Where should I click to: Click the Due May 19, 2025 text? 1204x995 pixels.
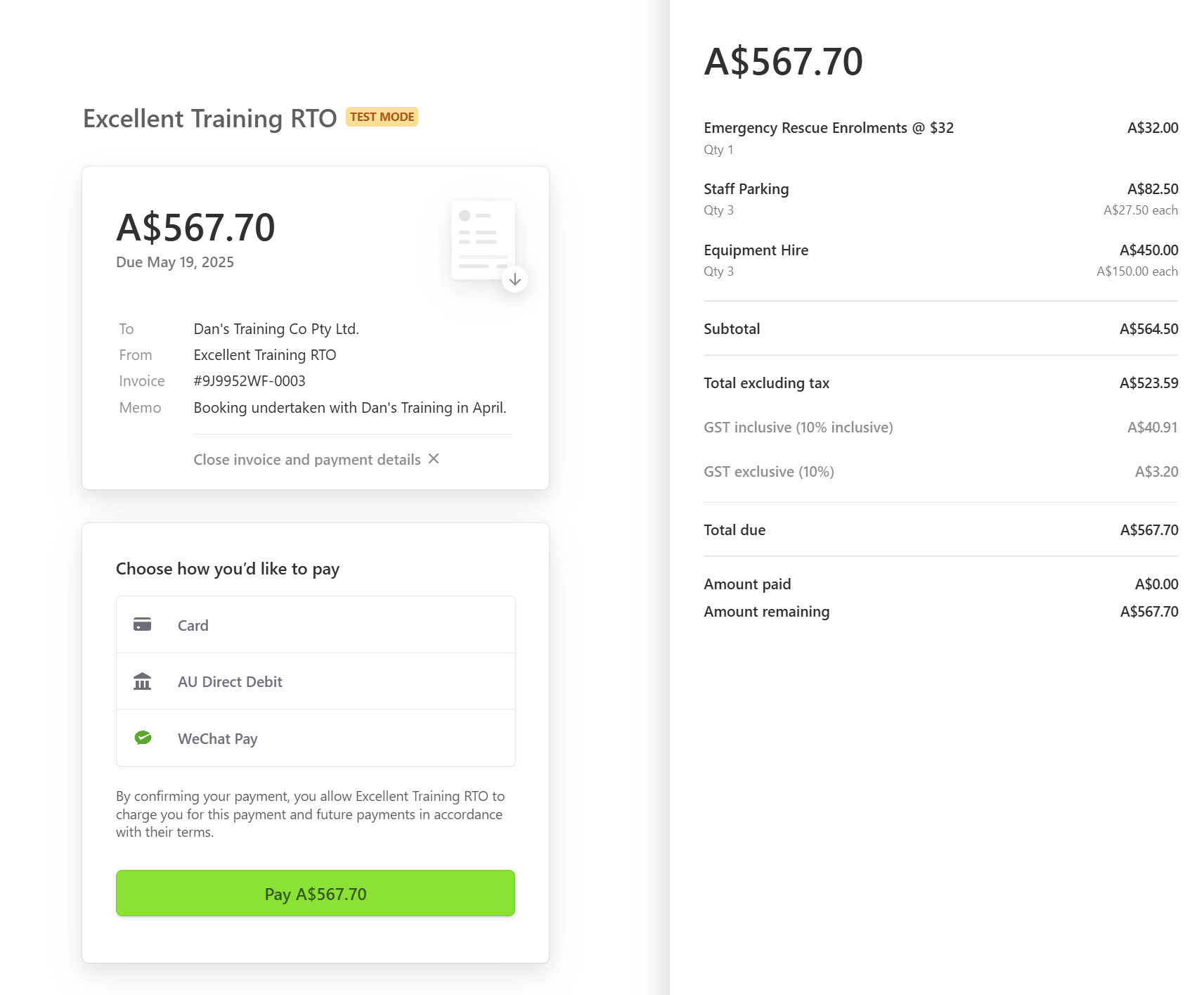[x=175, y=262]
